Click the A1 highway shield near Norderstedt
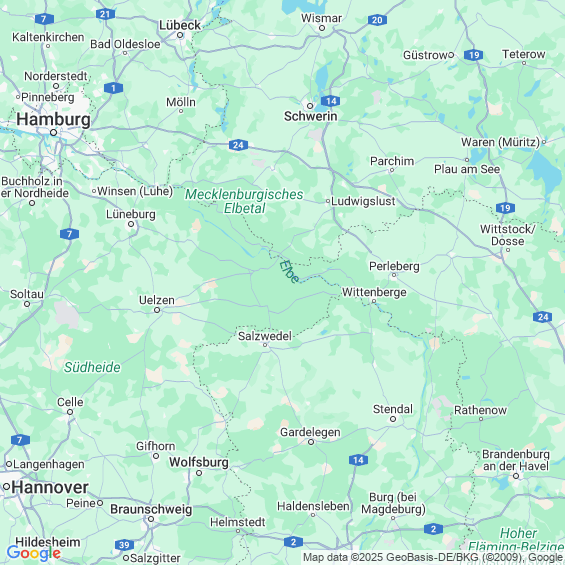The width and height of the screenshot is (565, 565). click(114, 88)
